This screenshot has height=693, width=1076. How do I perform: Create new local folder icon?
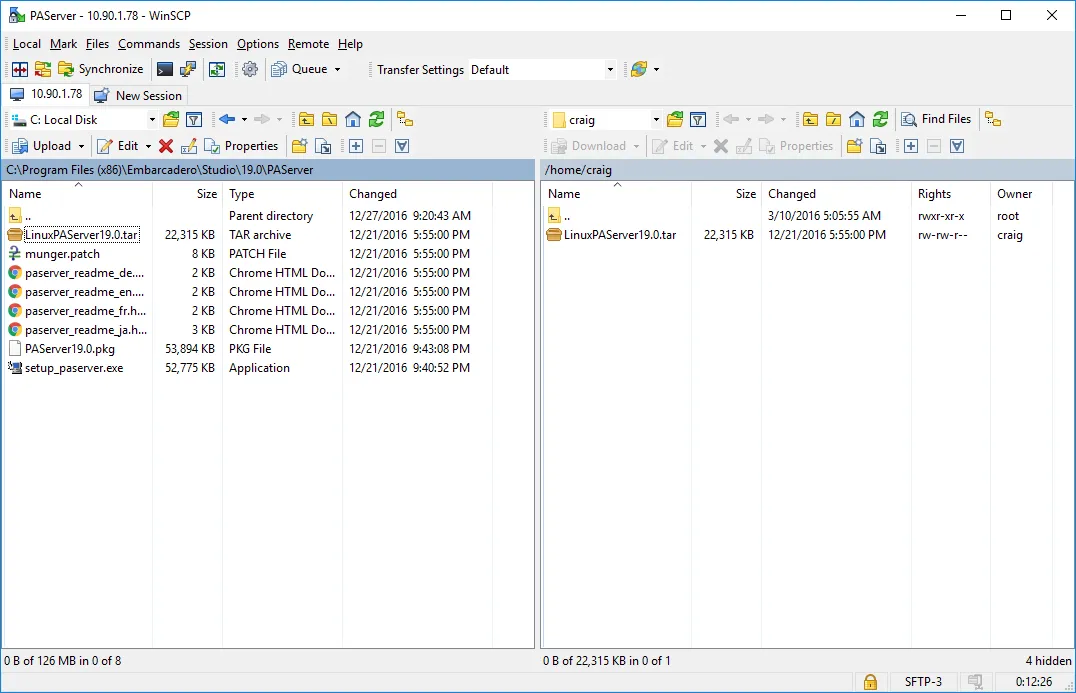click(299, 146)
